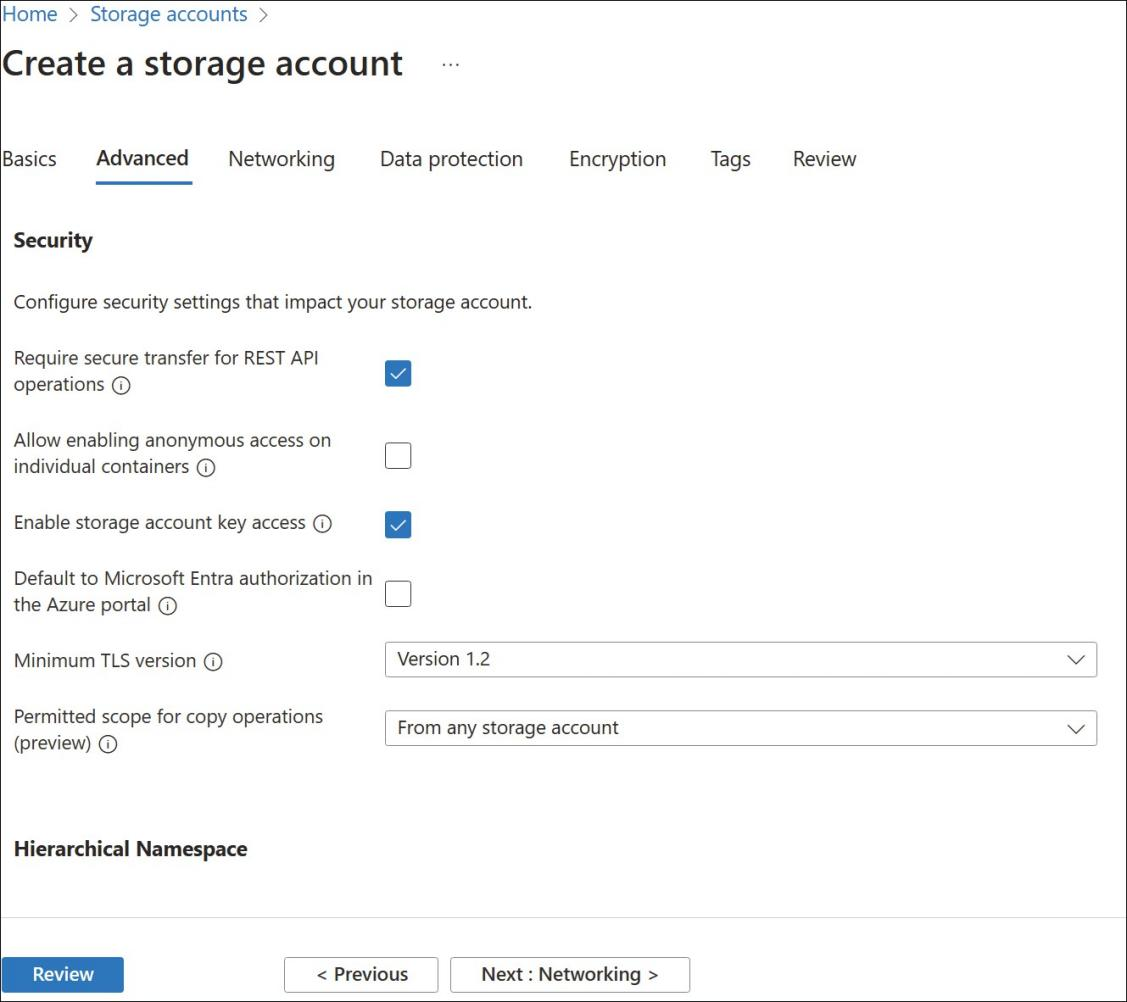Enable anonymous access on individual containers checkbox
This screenshot has width=1127, height=1002.
tap(397, 455)
